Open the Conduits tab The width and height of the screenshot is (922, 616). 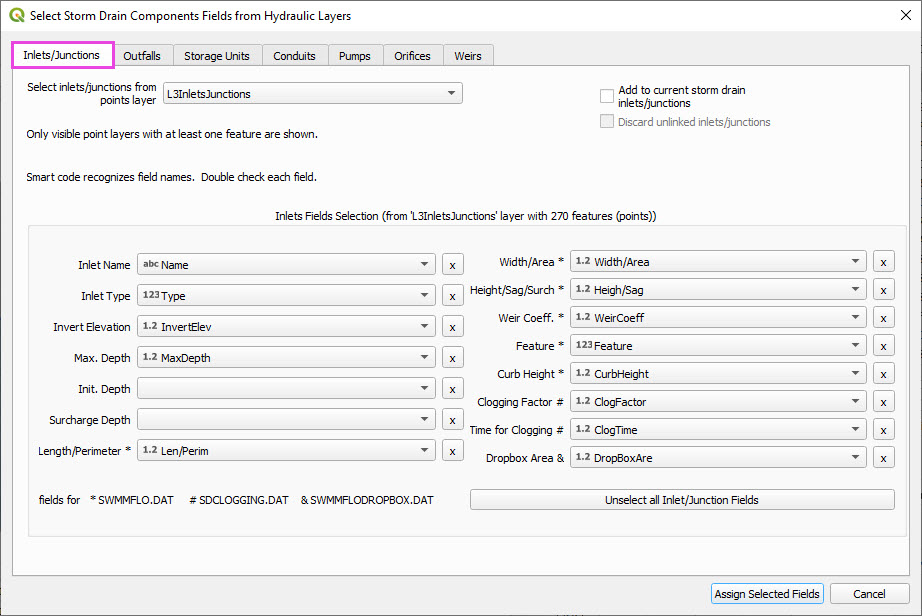pyautogui.click(x=295, y=56)
